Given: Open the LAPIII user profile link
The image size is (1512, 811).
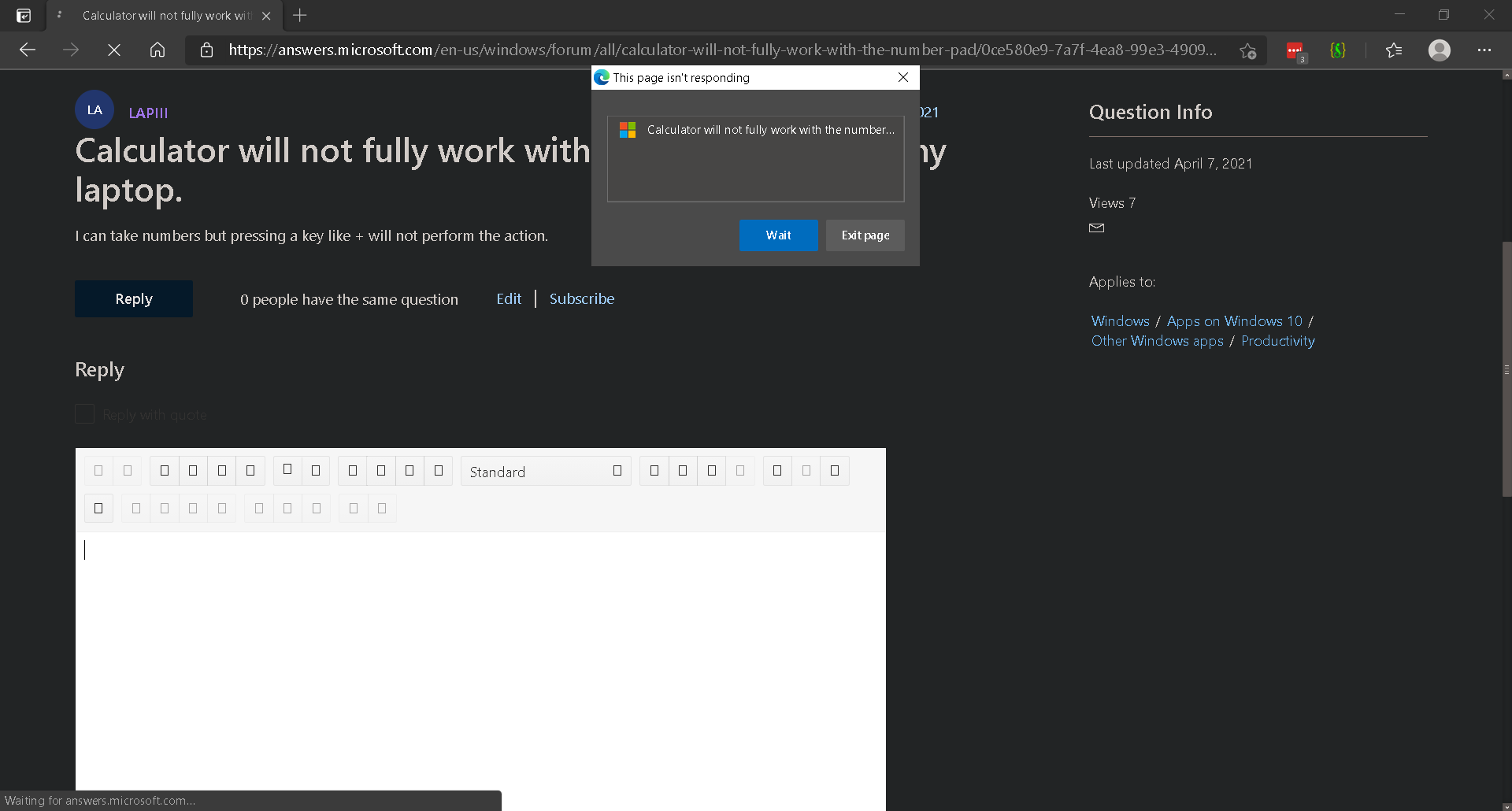Looking at the screenshot, I should tap(148, 113).
